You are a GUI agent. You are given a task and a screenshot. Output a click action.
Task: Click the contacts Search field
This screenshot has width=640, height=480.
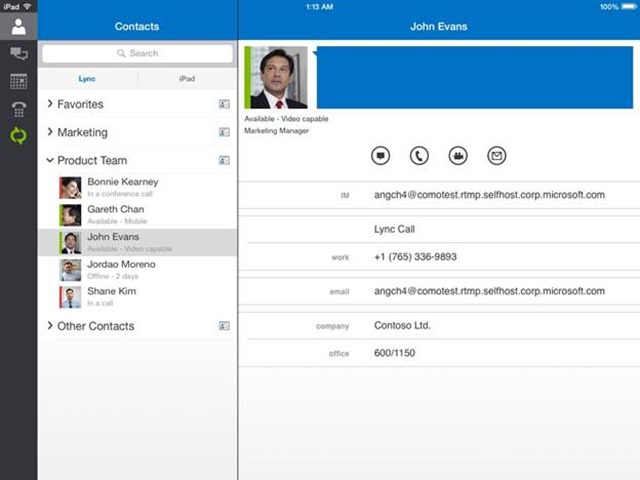pyautogui.click(x=138, y=53)
